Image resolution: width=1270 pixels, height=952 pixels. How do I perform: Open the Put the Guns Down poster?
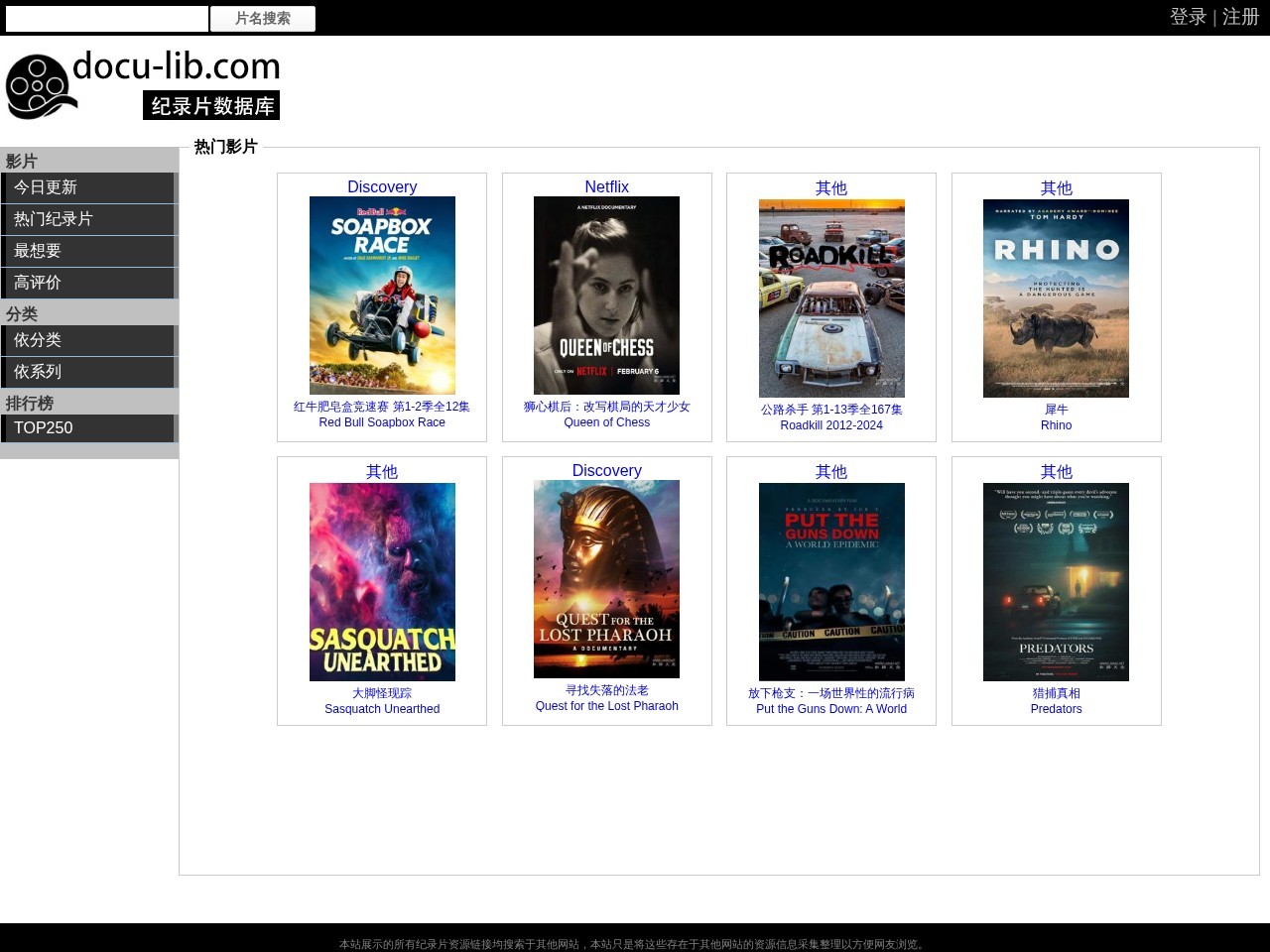(831, 582)
